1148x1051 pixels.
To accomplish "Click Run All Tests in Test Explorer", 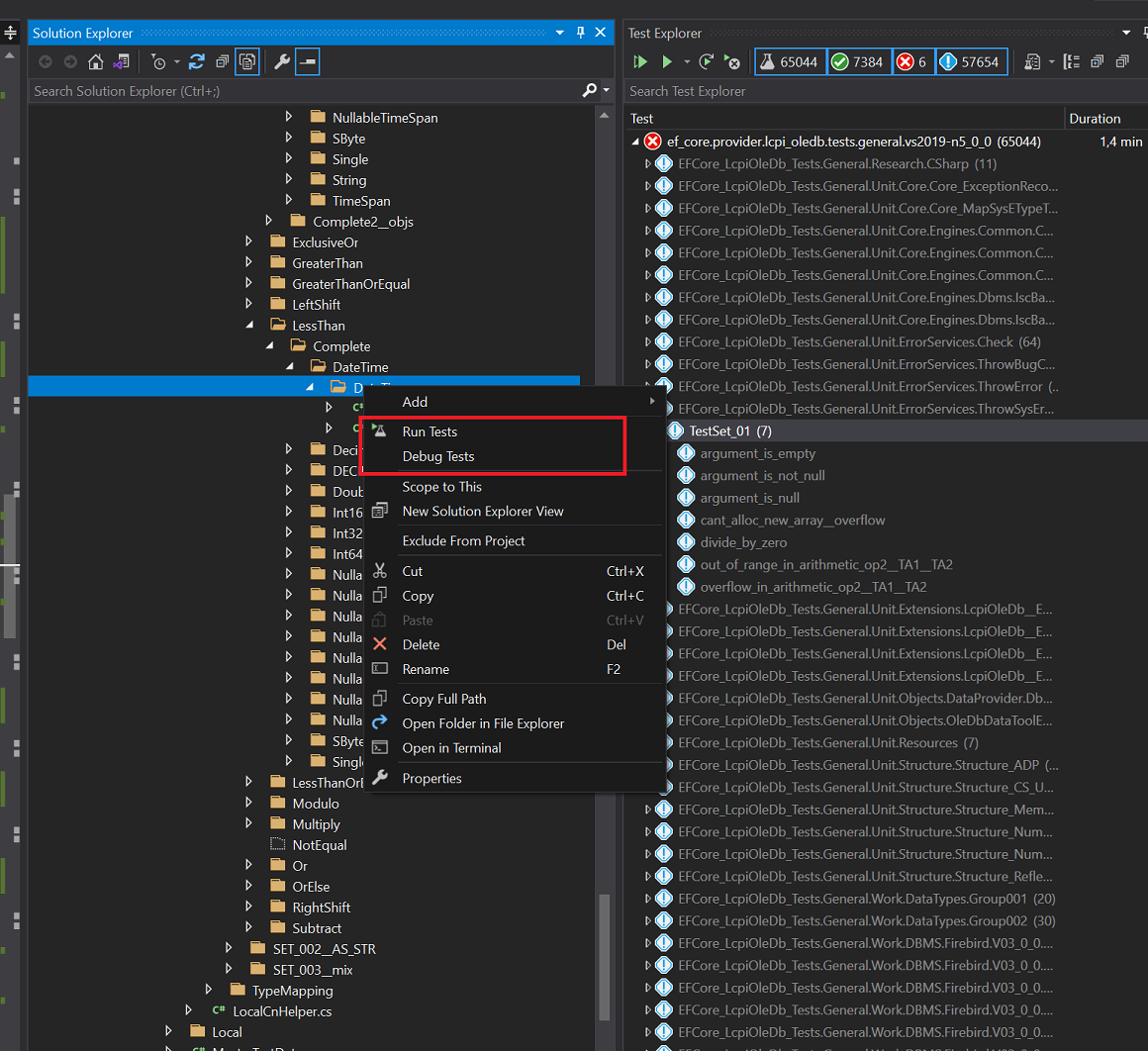I will pyautogui.click(x=640, y=62).
